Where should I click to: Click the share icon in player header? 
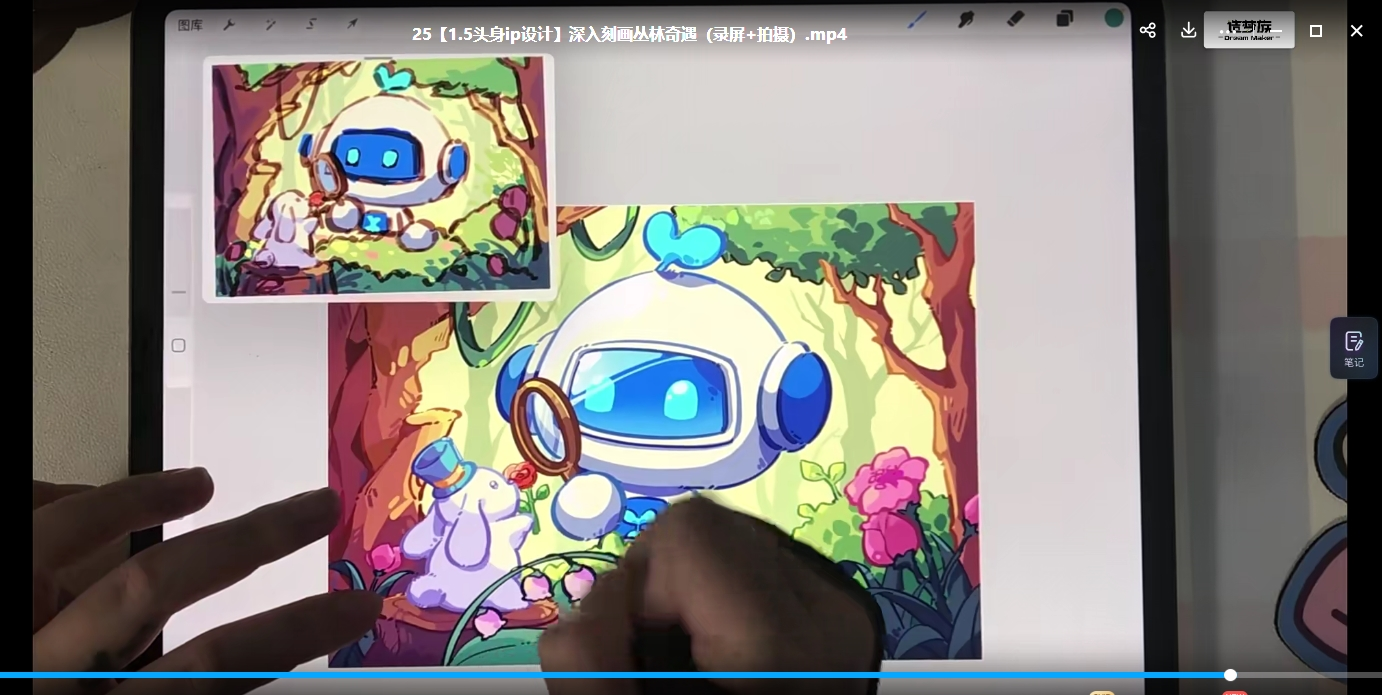coord(1148,31)
